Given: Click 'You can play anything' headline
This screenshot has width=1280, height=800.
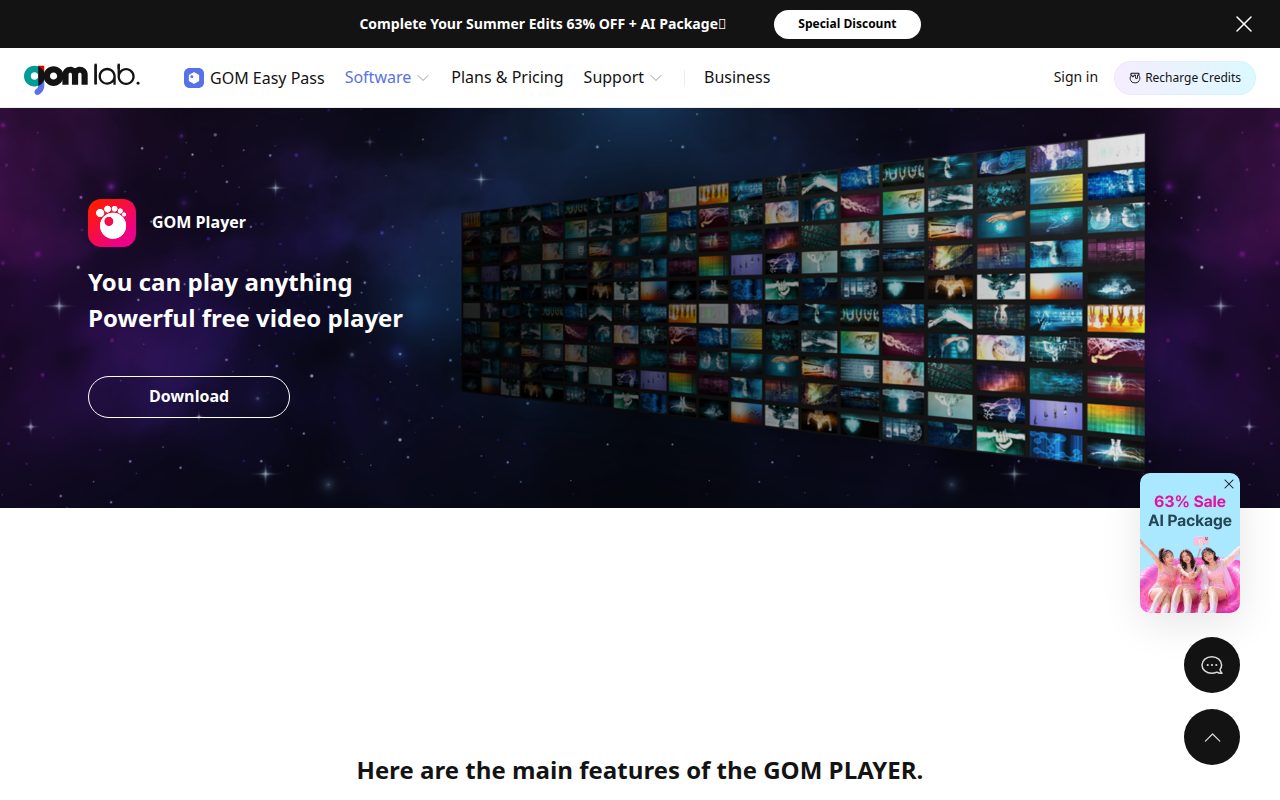Looking at the screenshot, I should 220,283.
